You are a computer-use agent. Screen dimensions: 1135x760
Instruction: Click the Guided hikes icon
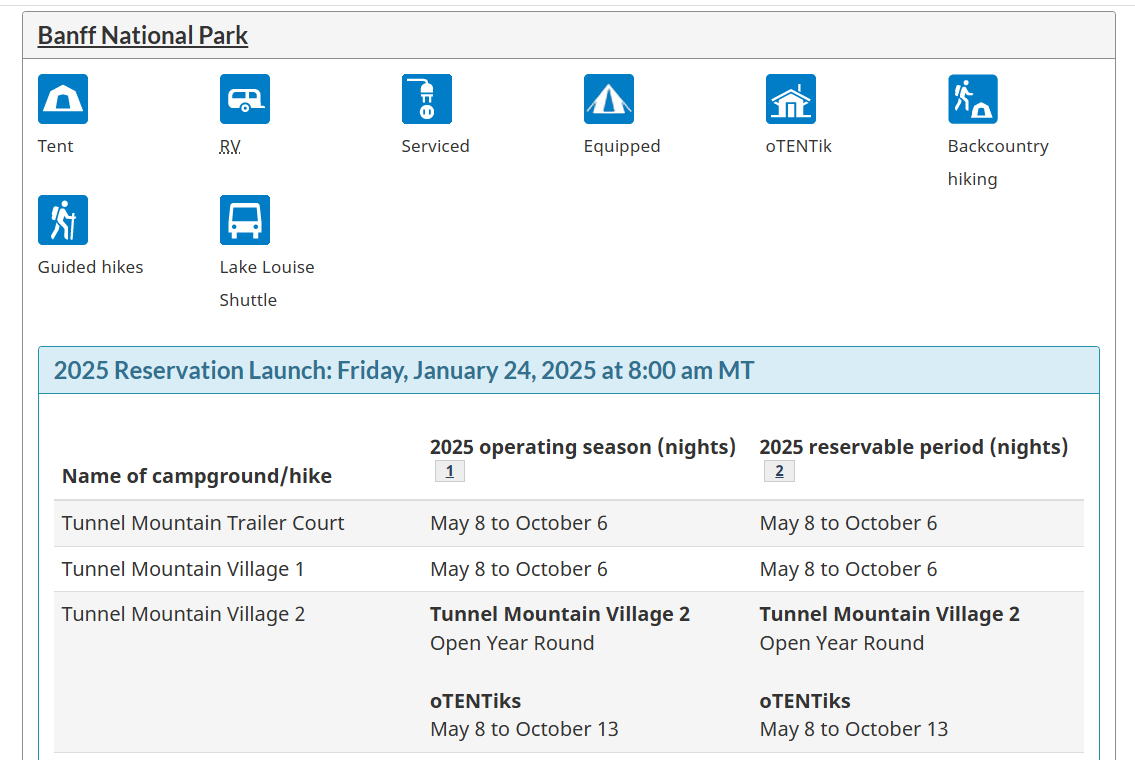[x=63, y=220]
